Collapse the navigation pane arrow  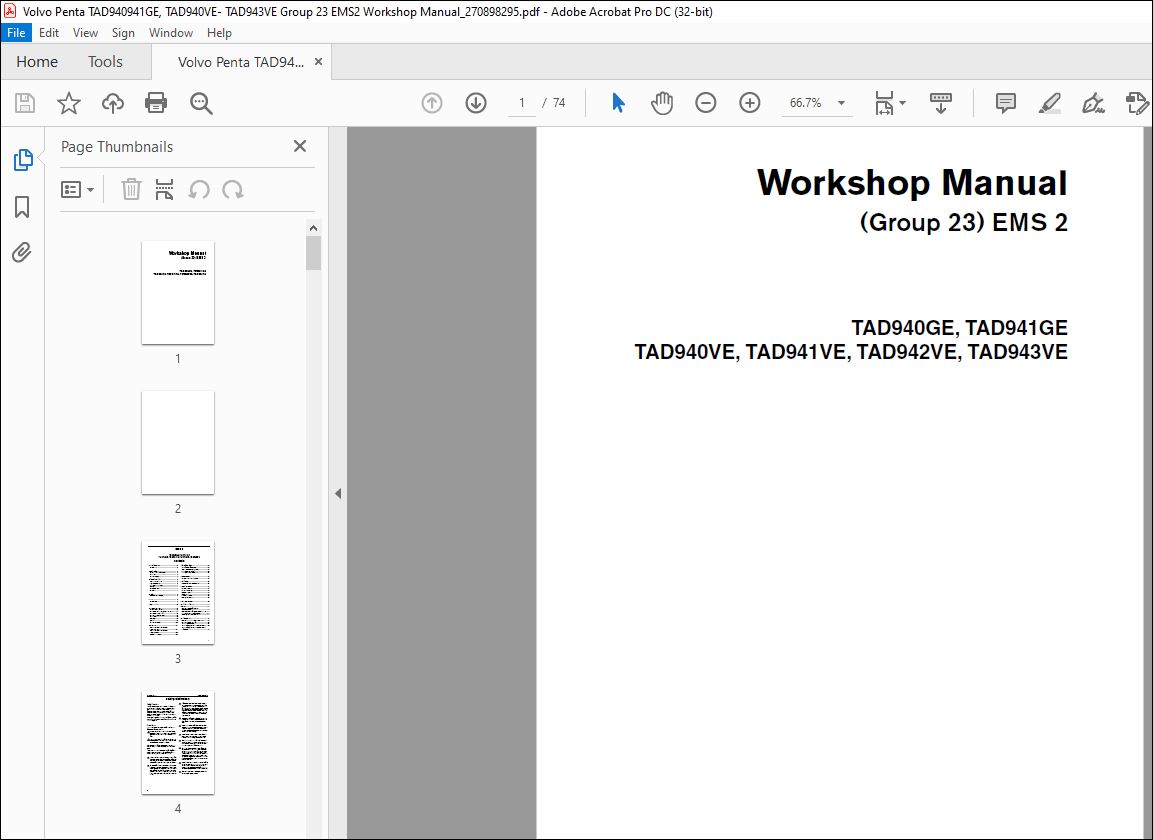point(338,494)
